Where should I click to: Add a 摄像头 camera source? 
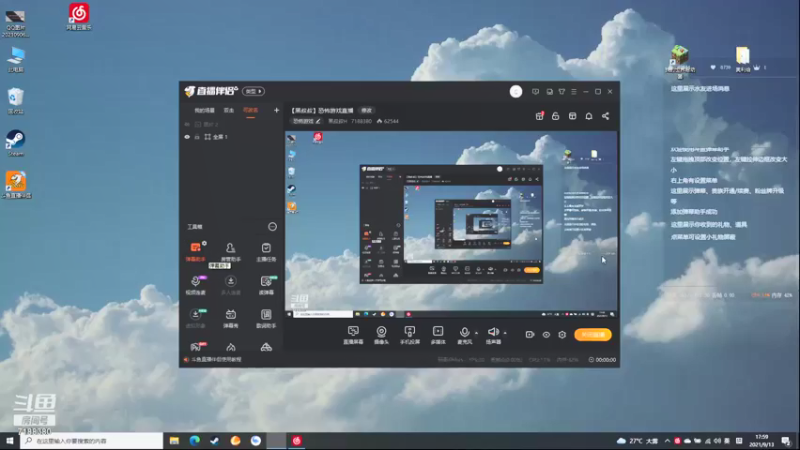tap(381, 335)
